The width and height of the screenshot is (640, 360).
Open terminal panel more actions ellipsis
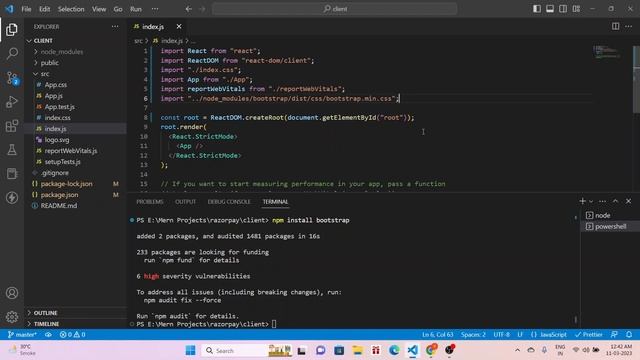(x=602, y=201)
